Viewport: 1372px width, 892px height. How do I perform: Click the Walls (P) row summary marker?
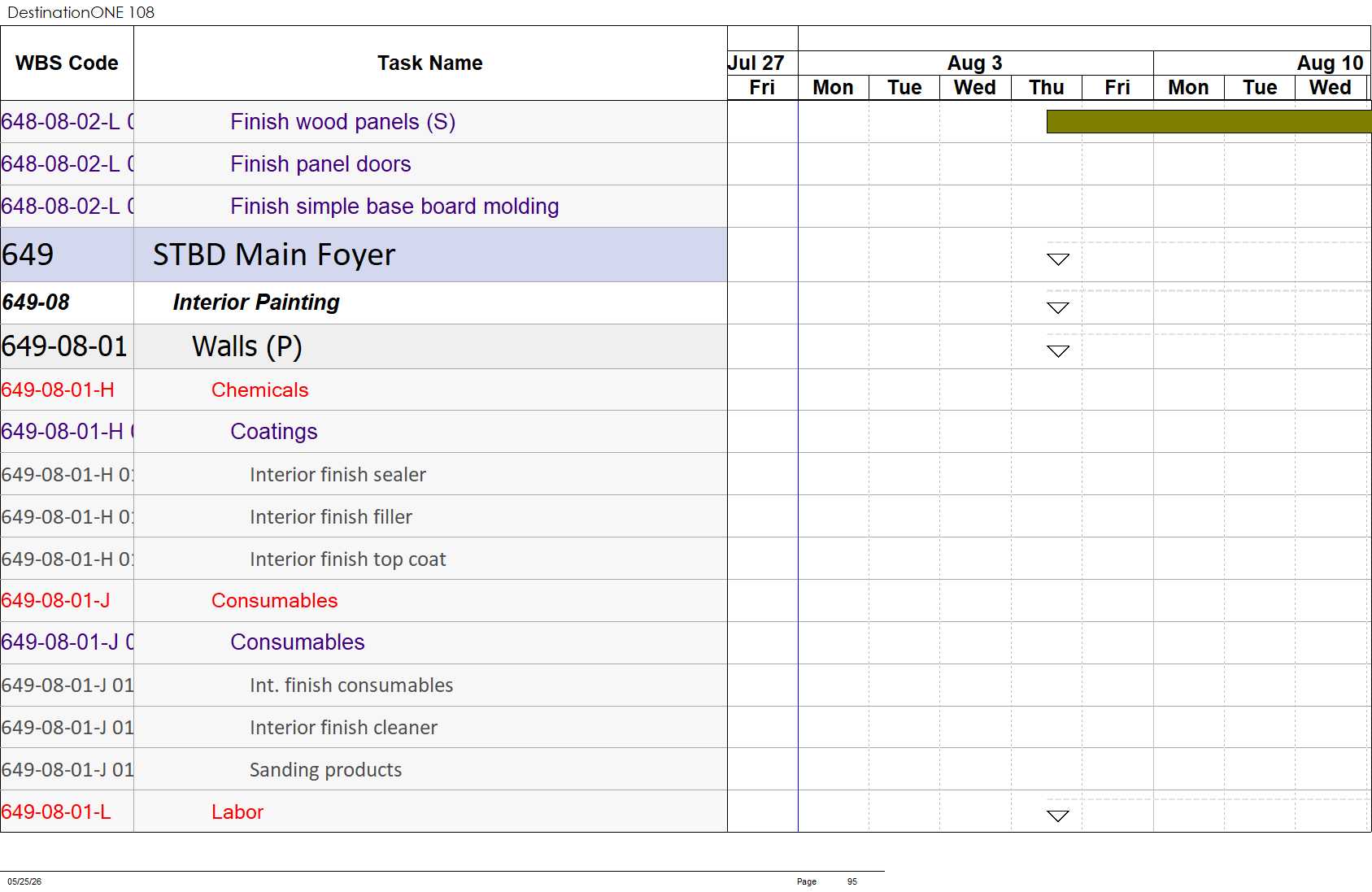coord(1058,351)
